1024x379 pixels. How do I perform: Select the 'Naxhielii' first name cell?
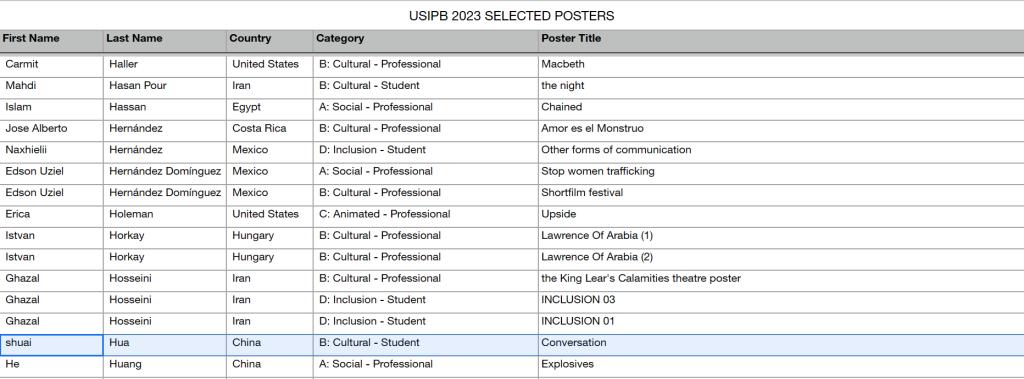52,152
